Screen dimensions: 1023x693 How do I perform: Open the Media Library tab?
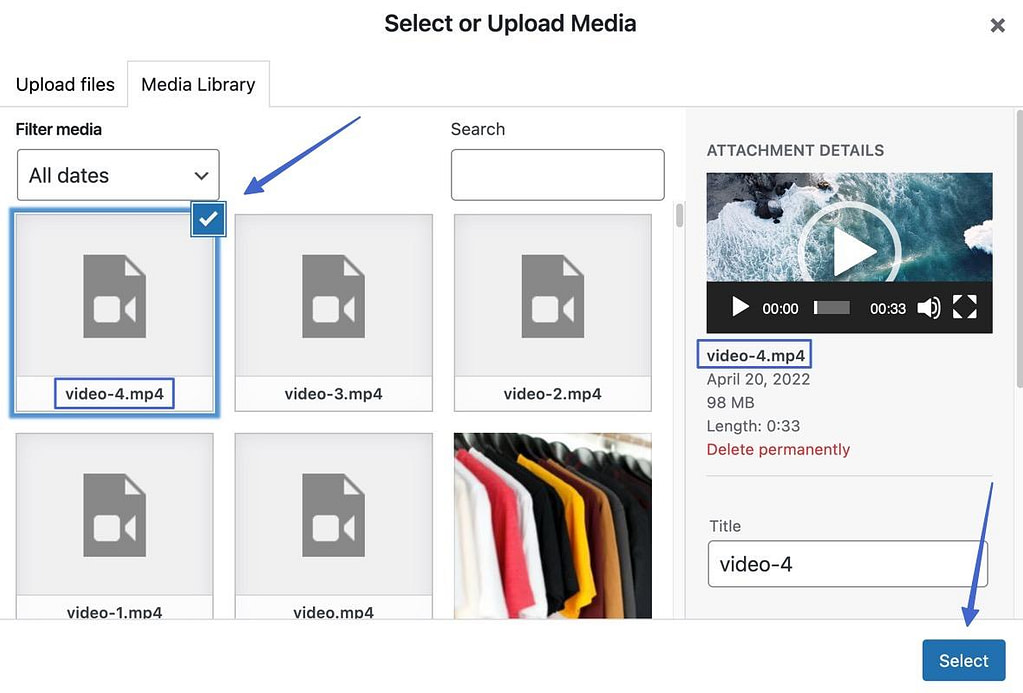(197, 84)
